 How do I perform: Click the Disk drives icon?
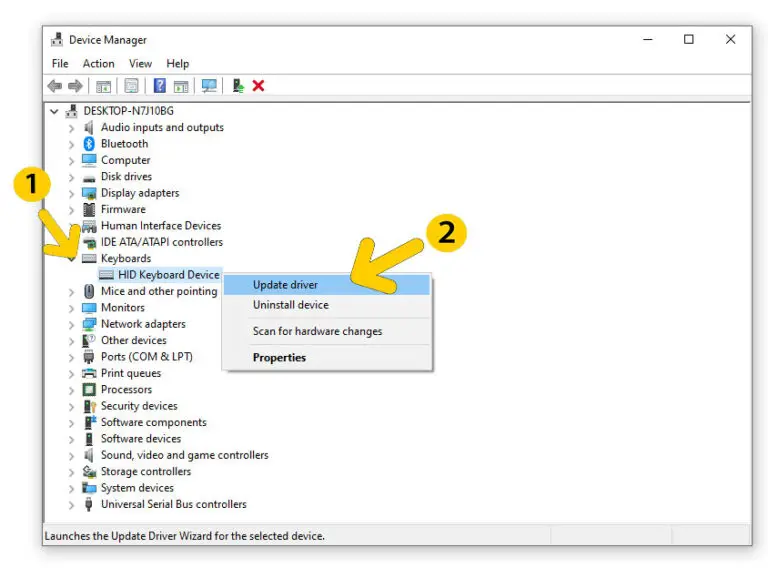(x=89, y=177)
